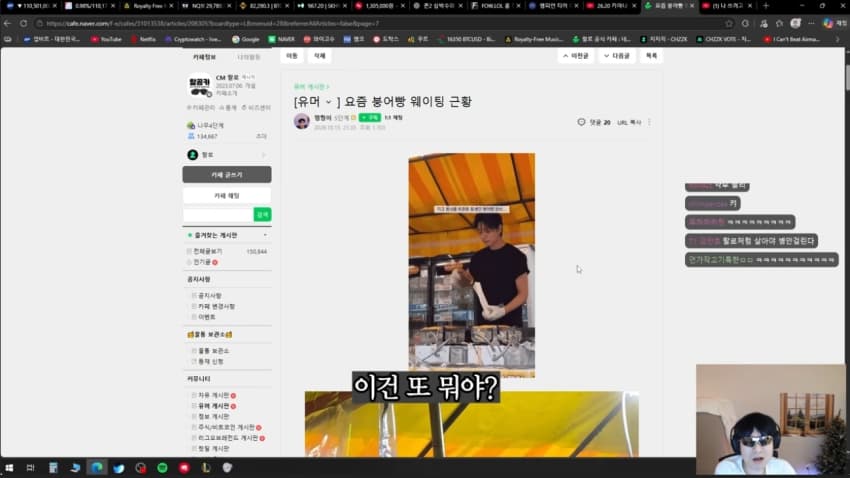Click the cafe search input field
The image size is (850, 478).
click(218, 215)
